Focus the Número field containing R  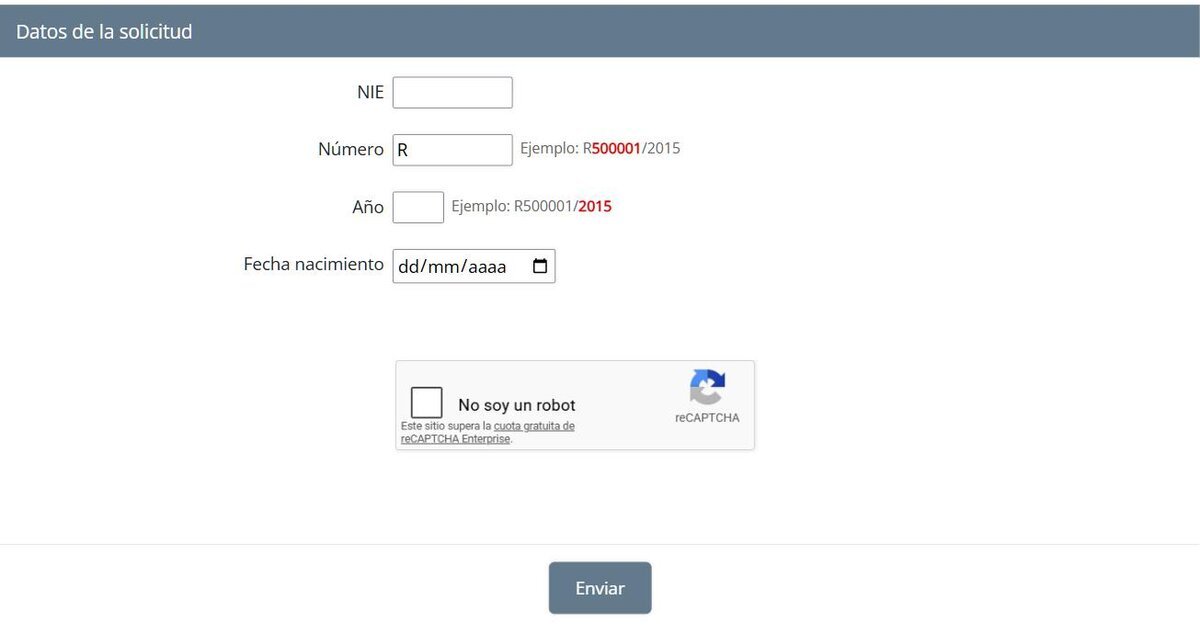tap(452, 150)
